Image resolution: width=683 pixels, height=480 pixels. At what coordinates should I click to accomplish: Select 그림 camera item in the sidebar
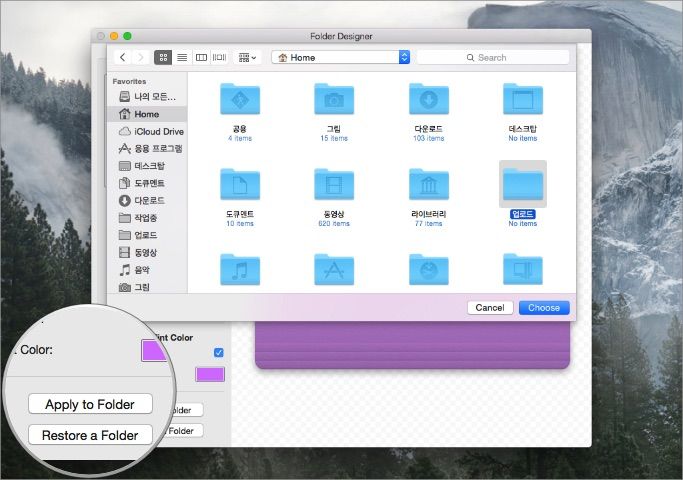click(147, 287)
